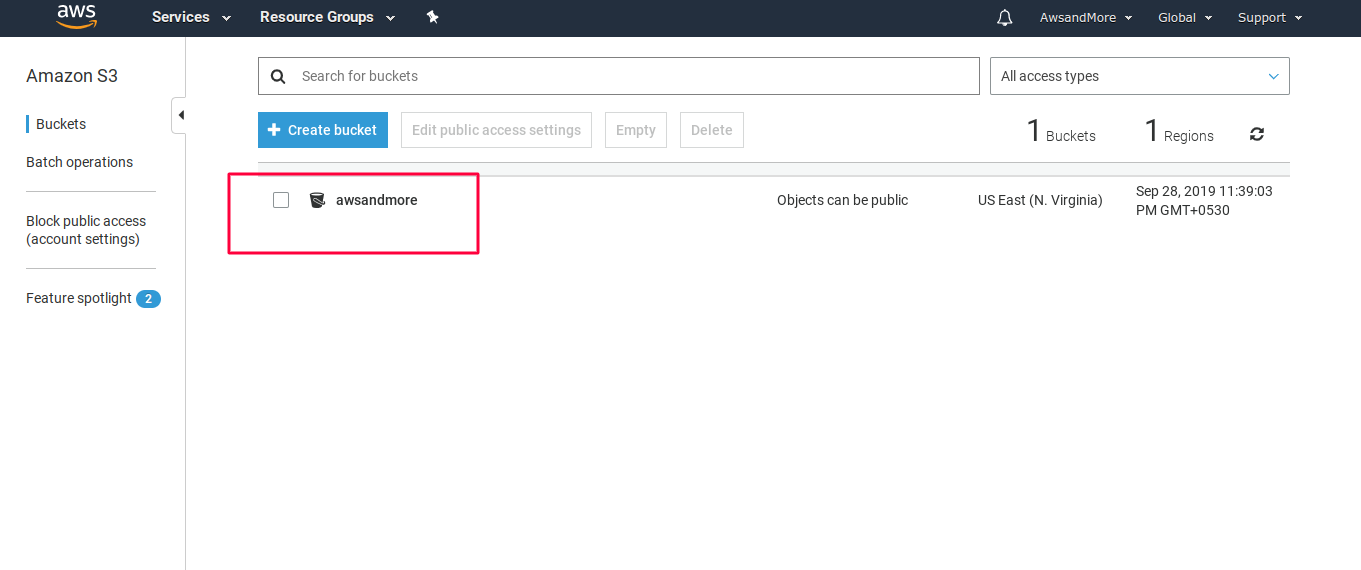The height and width of the screenshot is (570, 1361).
Task: Click the Objects can be public text
Action: (842, 200)
